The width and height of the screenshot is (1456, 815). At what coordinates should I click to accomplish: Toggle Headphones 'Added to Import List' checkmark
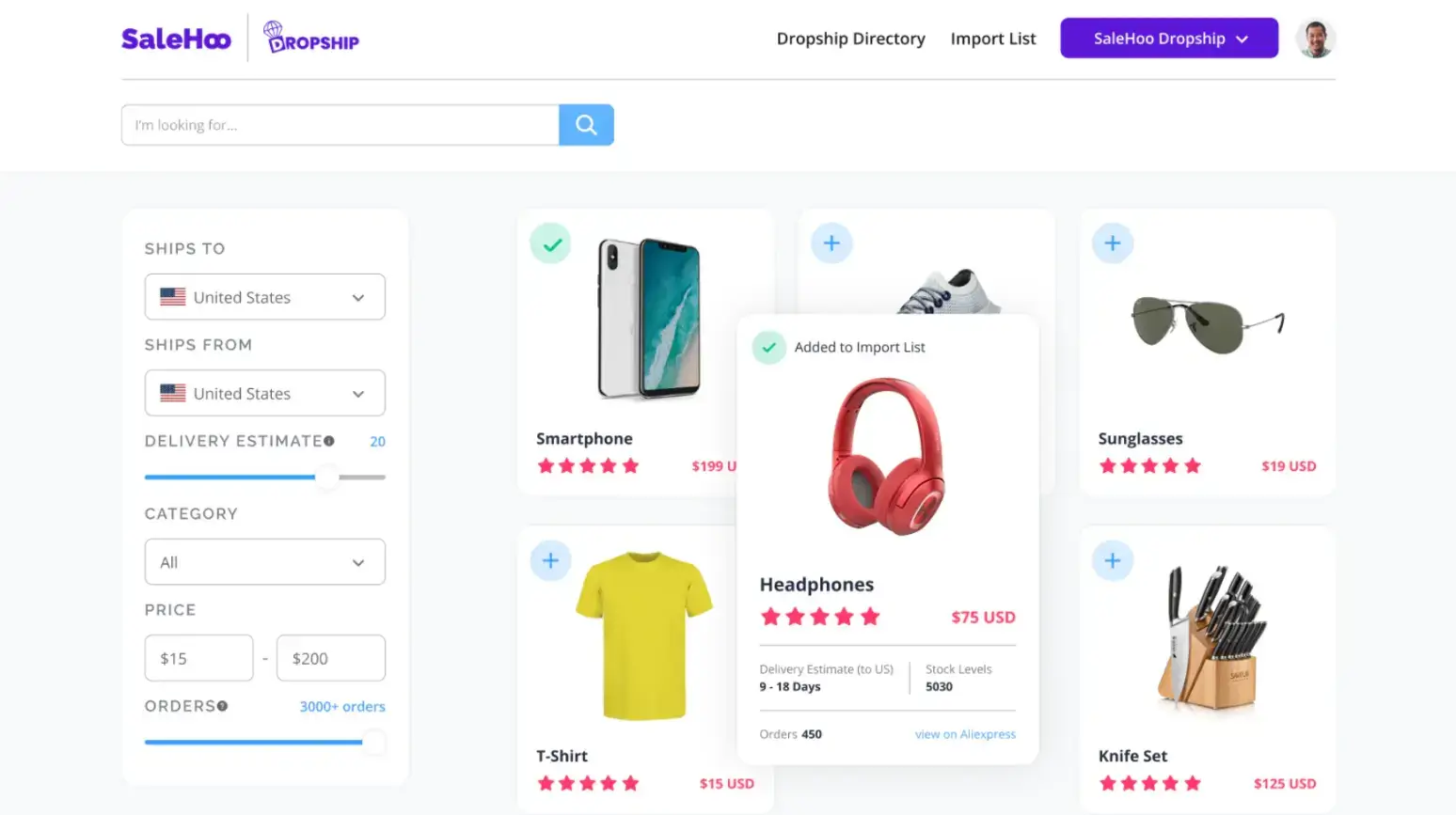click(768, 348)
